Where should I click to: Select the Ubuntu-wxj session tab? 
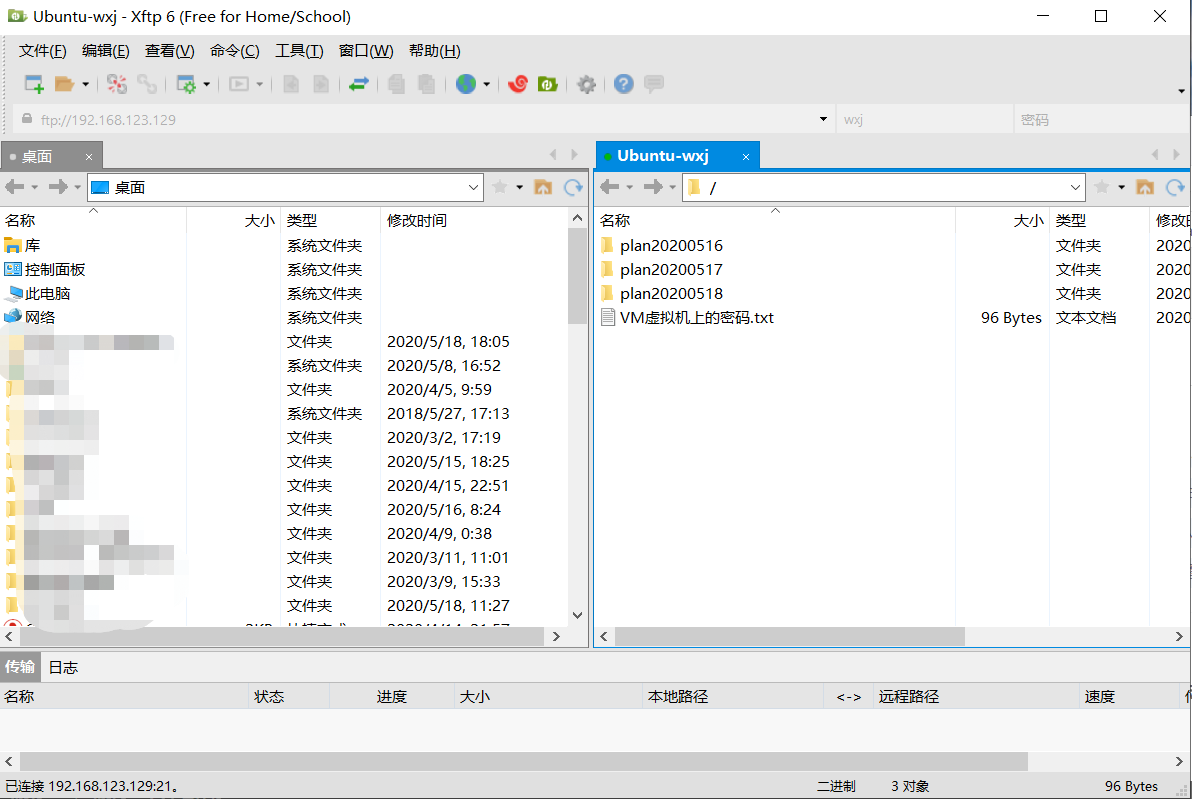coord(663,156)
